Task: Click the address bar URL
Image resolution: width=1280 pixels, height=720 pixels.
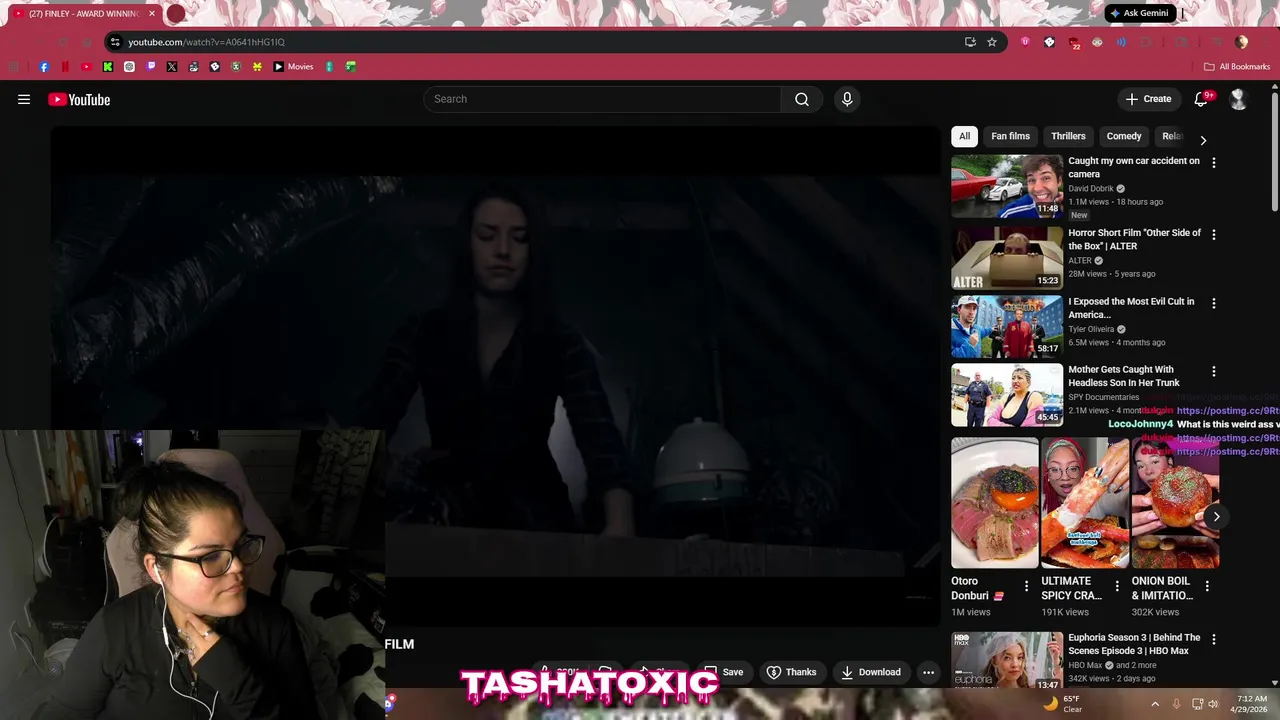Action: coord(206,42)
